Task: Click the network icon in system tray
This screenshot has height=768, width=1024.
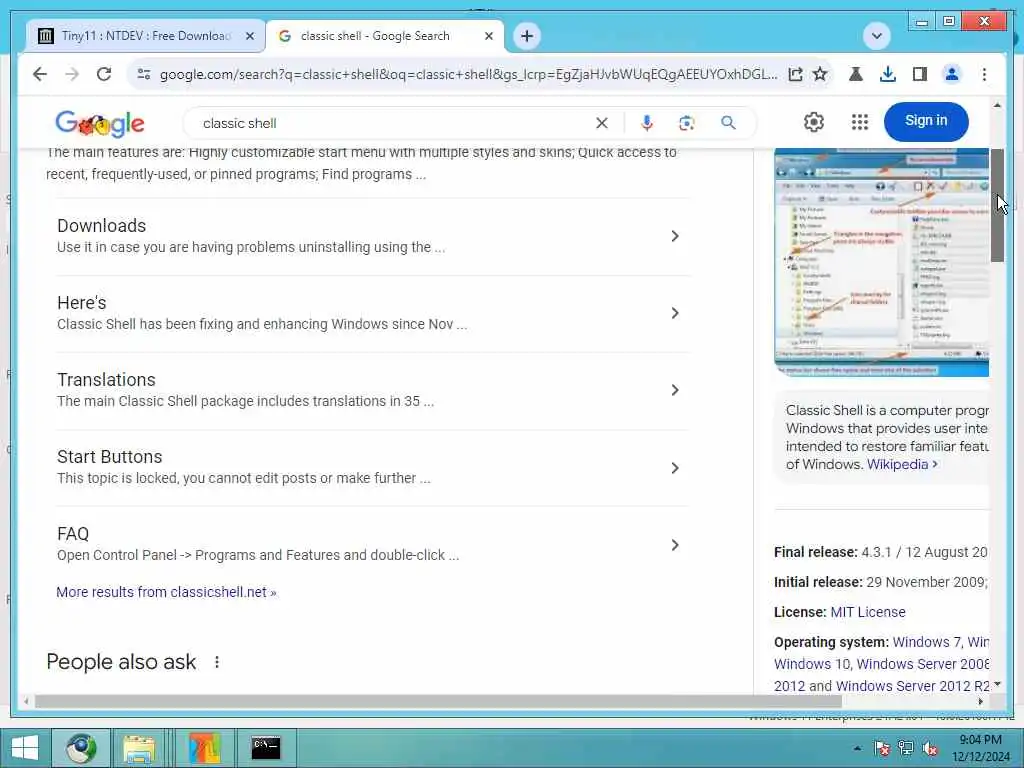Action: click(905, 748)
